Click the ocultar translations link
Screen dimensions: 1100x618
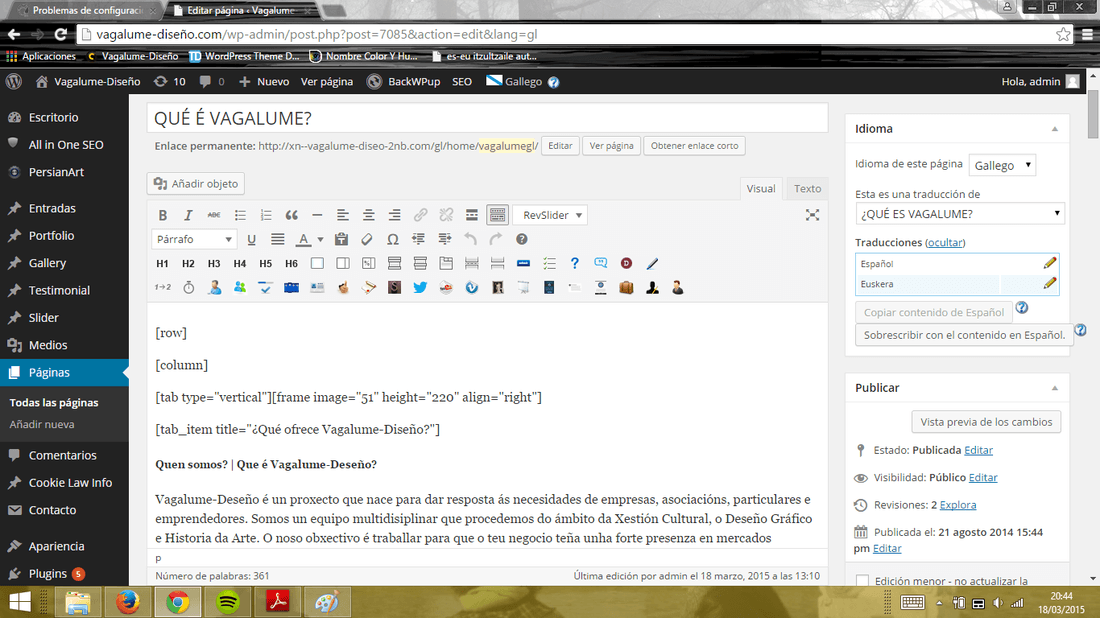[945, 243]
